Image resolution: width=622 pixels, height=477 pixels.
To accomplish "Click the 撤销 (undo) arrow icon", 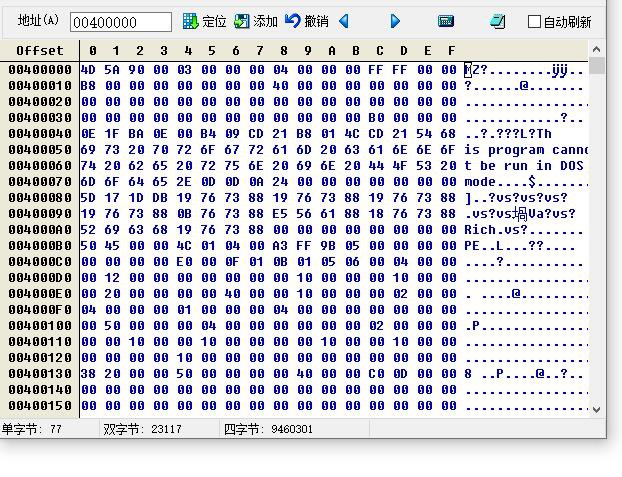I will pyautogui.click(x=293, y=21).
